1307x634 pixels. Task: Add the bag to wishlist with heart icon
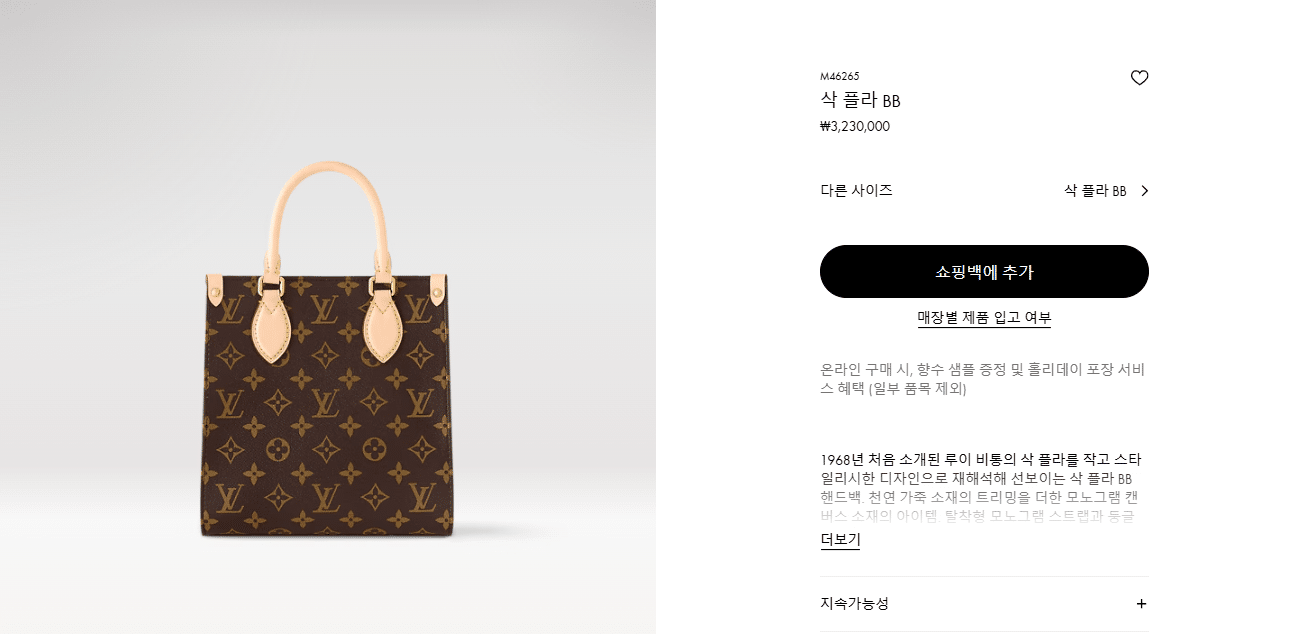(1139, 78)
